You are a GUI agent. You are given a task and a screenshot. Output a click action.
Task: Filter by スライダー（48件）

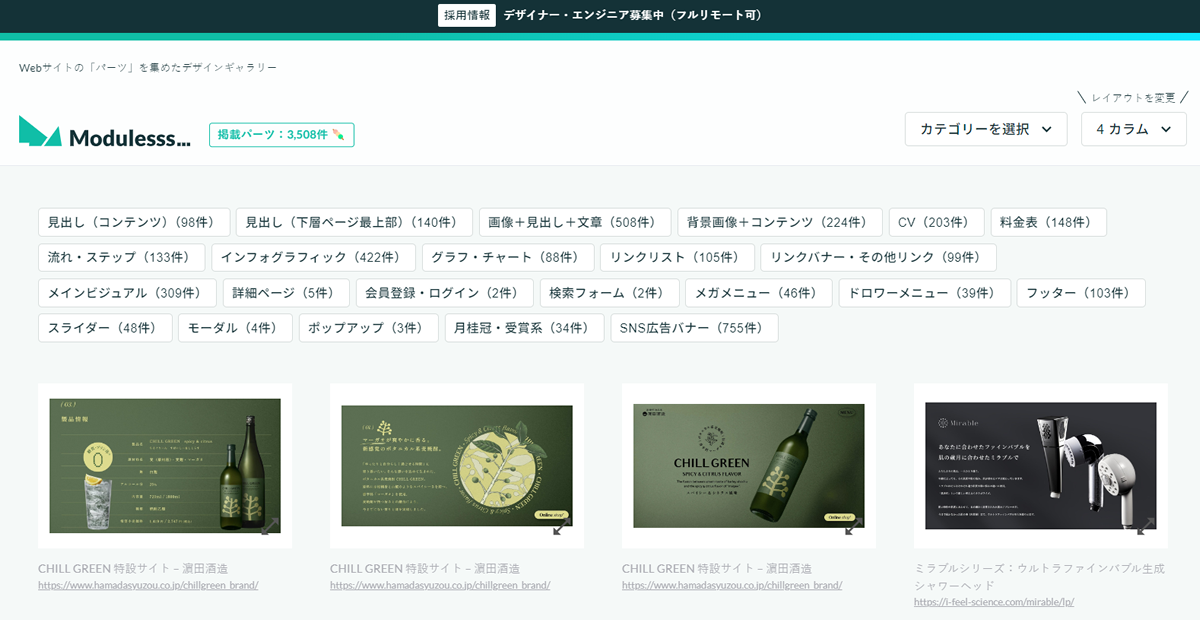tap(105, 328)
